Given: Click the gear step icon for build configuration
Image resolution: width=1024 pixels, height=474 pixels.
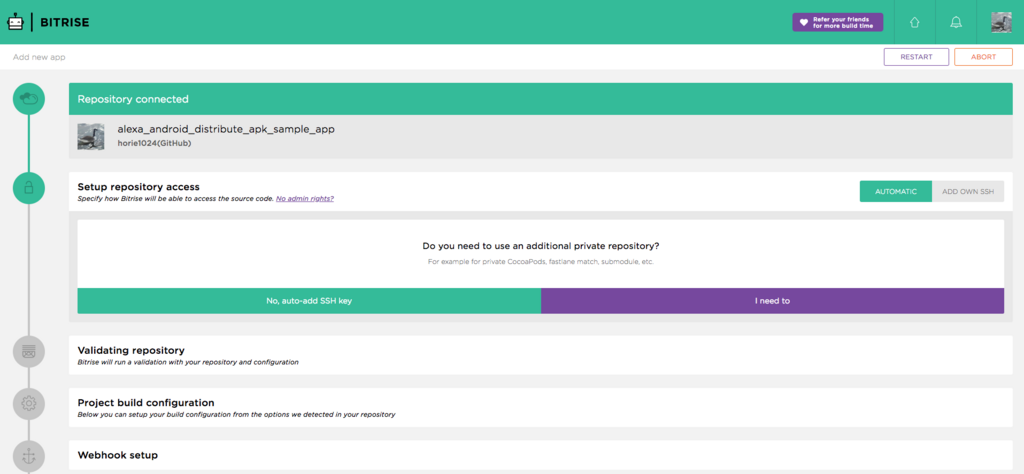Looking at the screenshot, I should point(29,404).
